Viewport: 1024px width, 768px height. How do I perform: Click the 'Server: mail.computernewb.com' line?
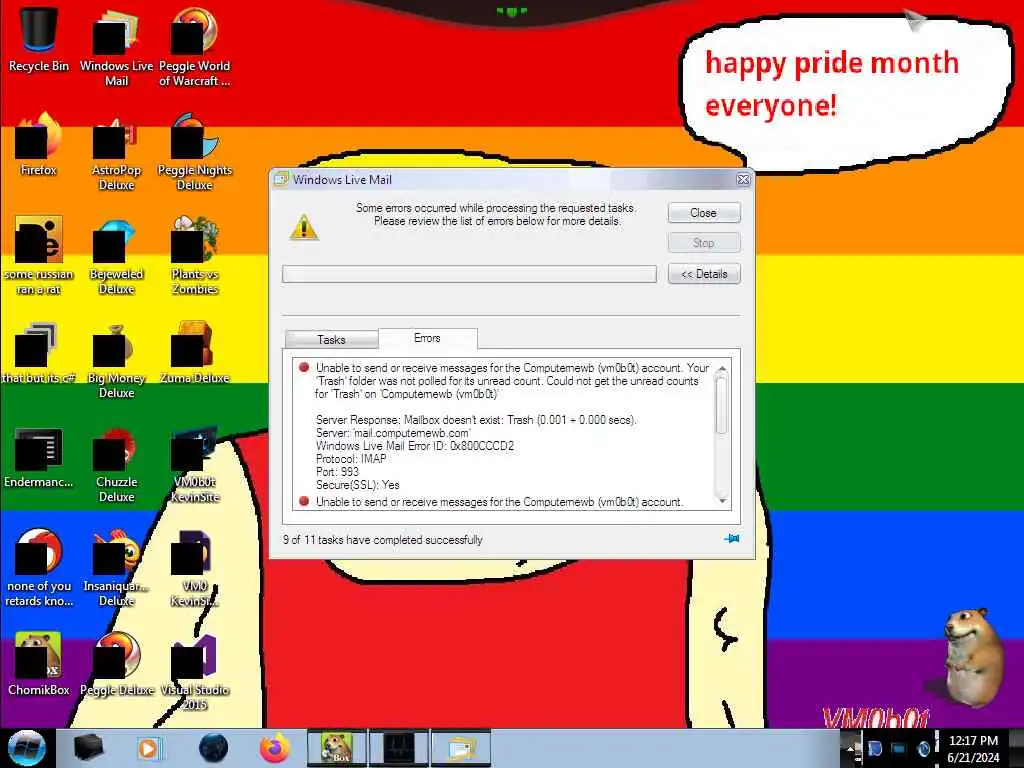pyautogui.click(x=392, y=433)
